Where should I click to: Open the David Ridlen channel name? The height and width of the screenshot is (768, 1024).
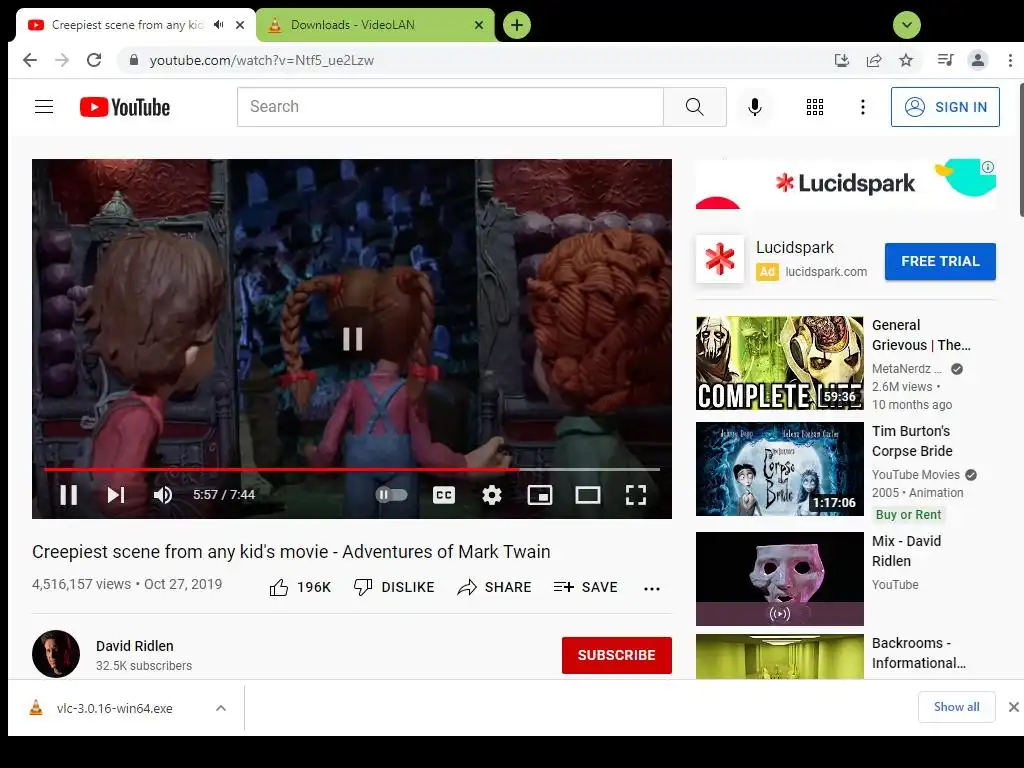135,646
